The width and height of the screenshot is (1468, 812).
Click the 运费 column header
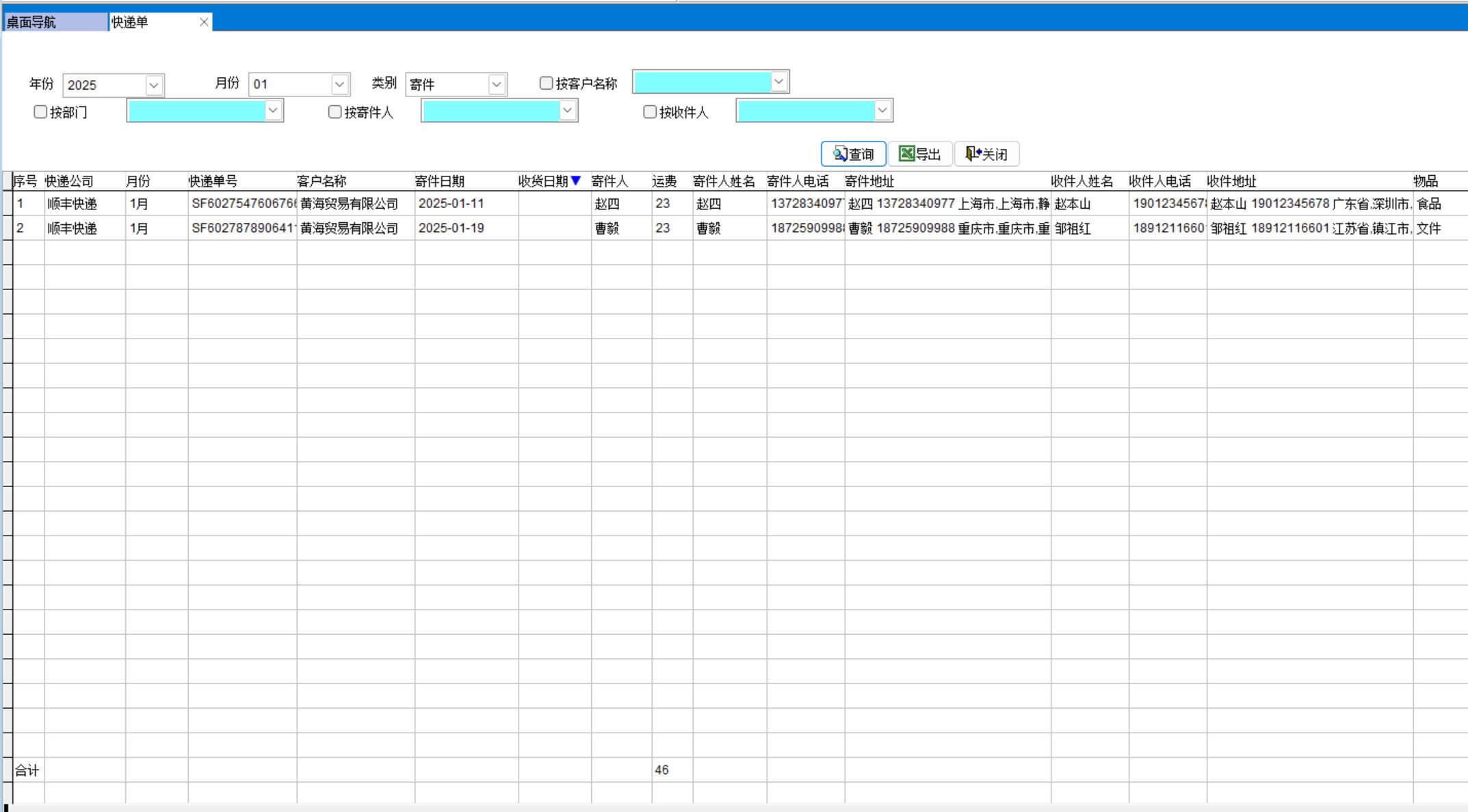[664, 181]
